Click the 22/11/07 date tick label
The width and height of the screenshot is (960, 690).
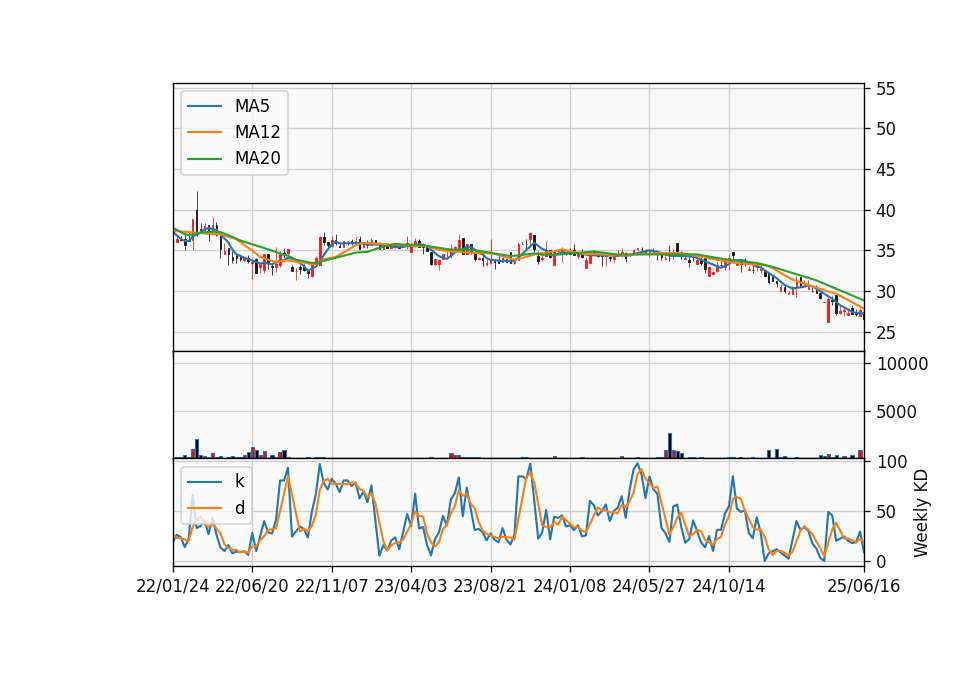[332, 586]
